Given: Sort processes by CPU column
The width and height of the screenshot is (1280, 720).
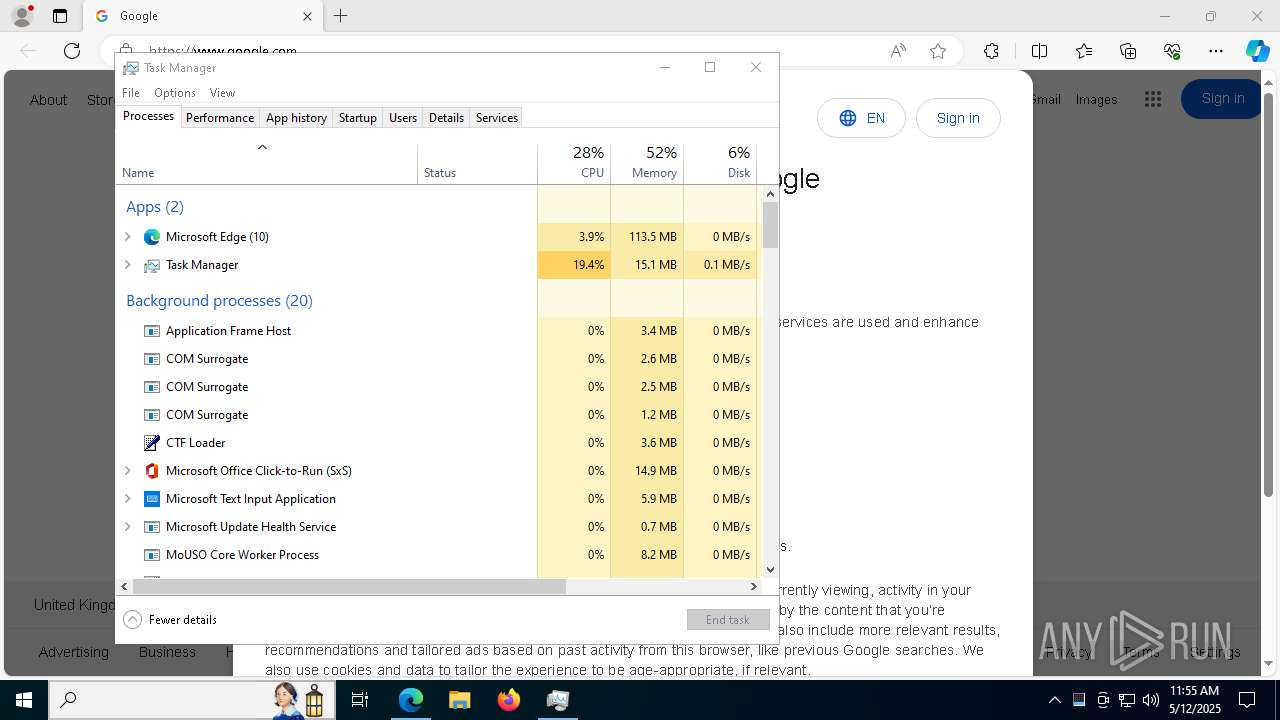Looking at the screenshot, I should [574, 163].
